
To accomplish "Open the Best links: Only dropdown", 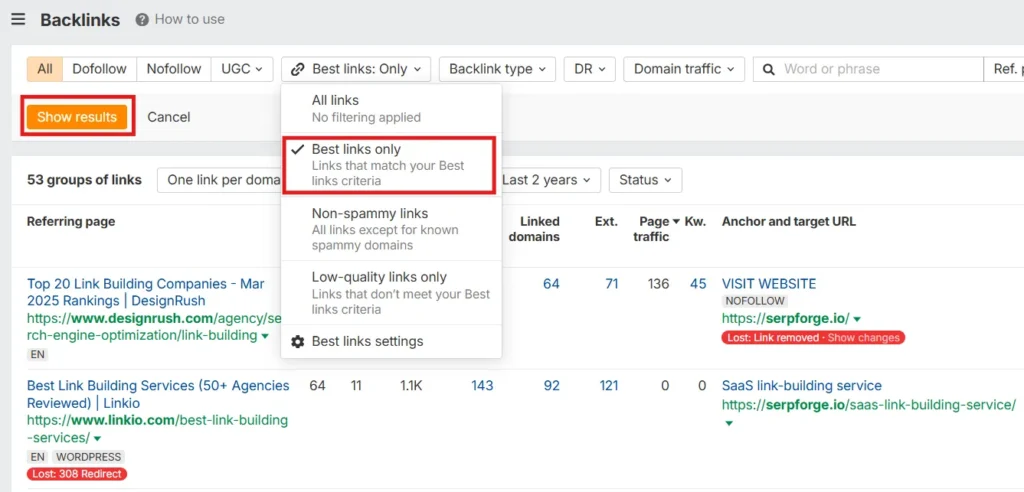I will 356,69.
